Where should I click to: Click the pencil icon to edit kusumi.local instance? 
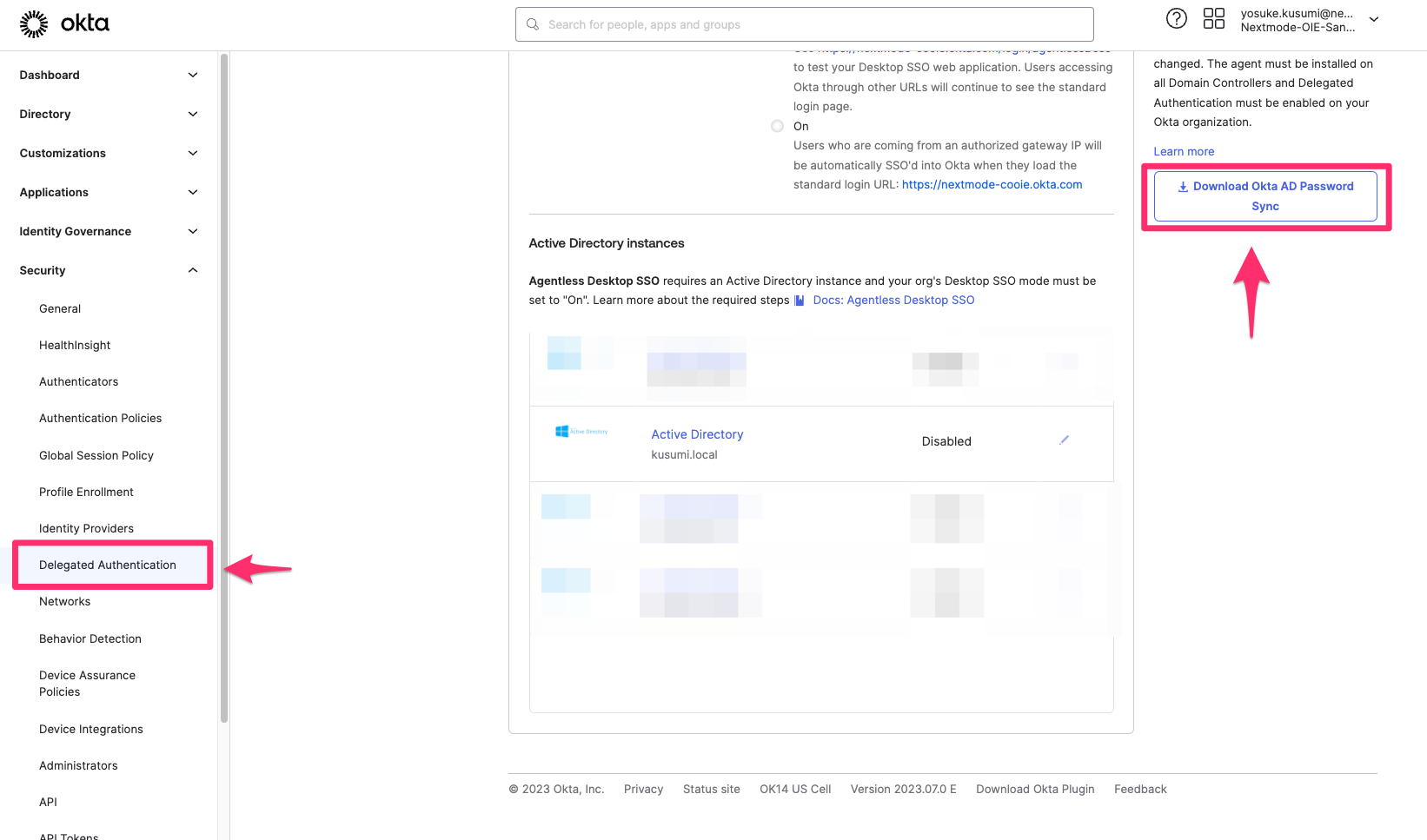click(x=1064, y=440)
